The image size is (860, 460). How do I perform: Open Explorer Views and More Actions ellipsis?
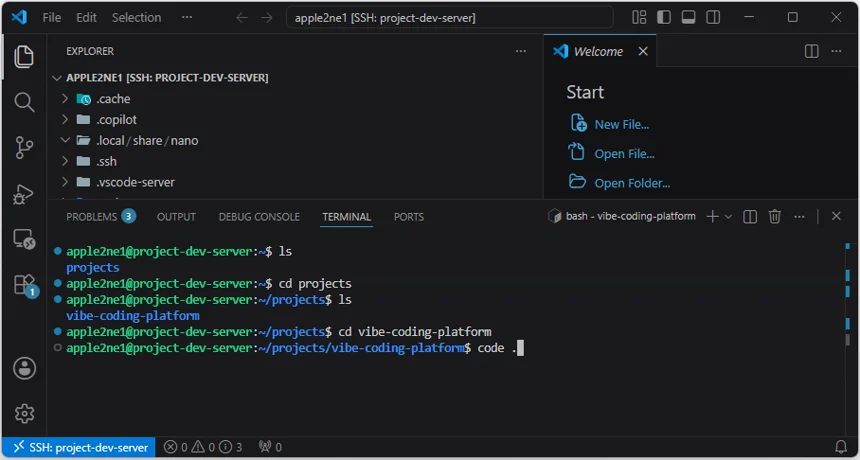[x=520, y=51]
